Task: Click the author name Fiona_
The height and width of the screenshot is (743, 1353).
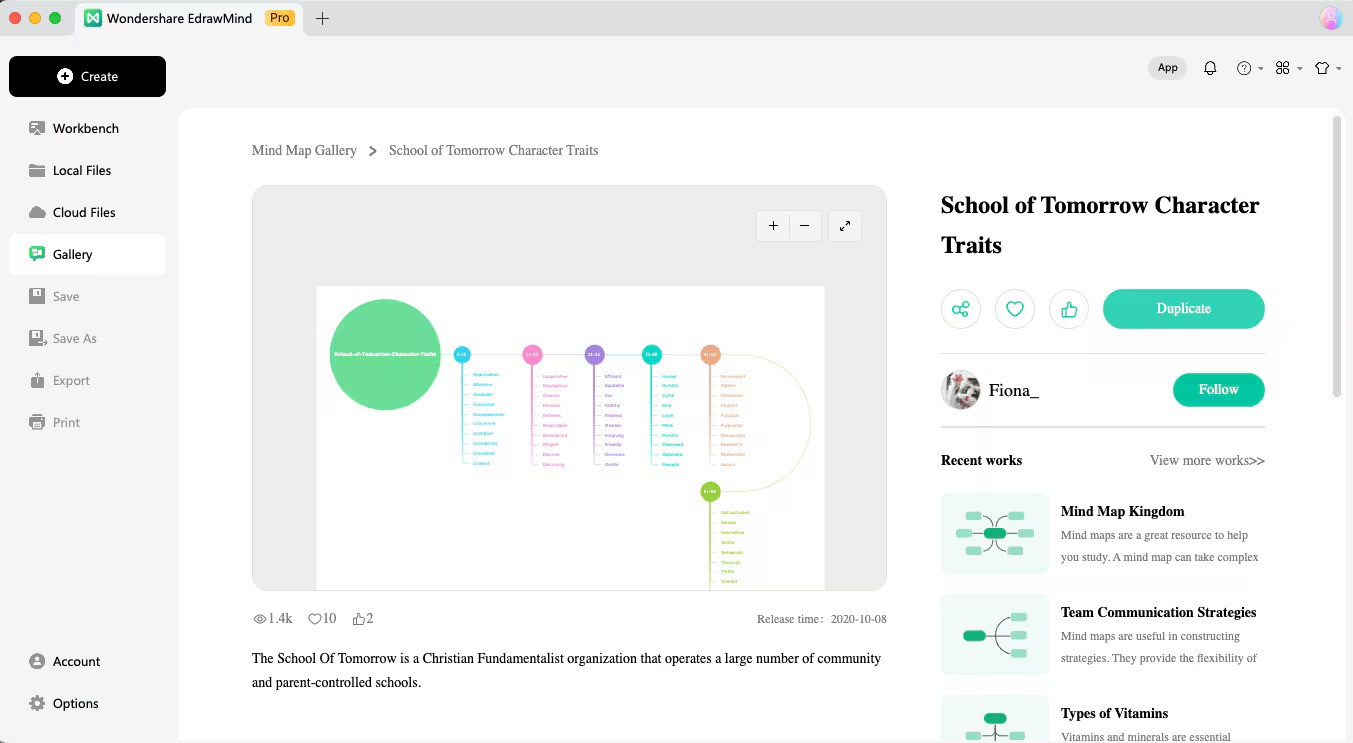Action: pos(1013,391)
